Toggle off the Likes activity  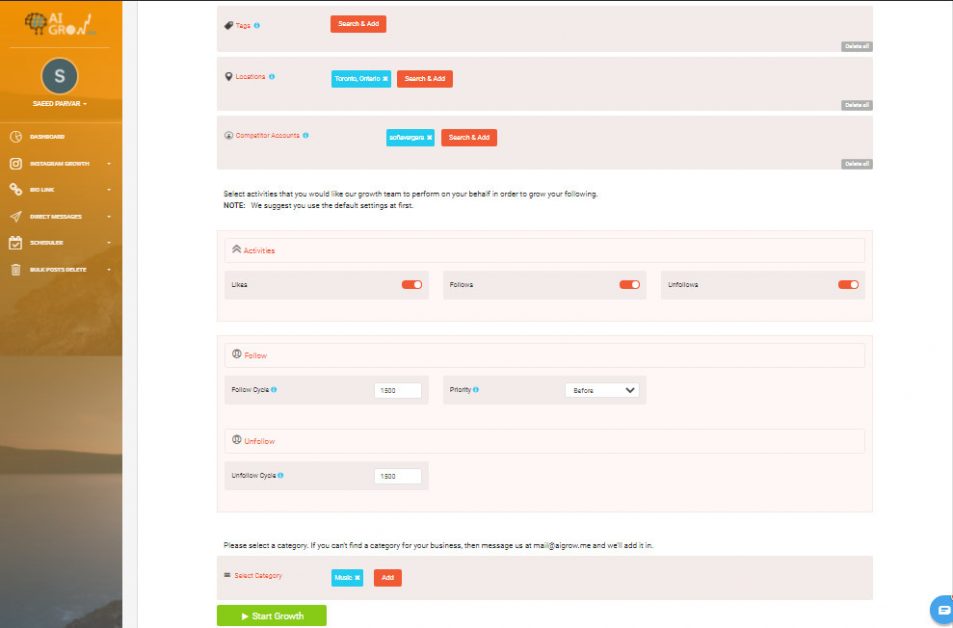410,284
